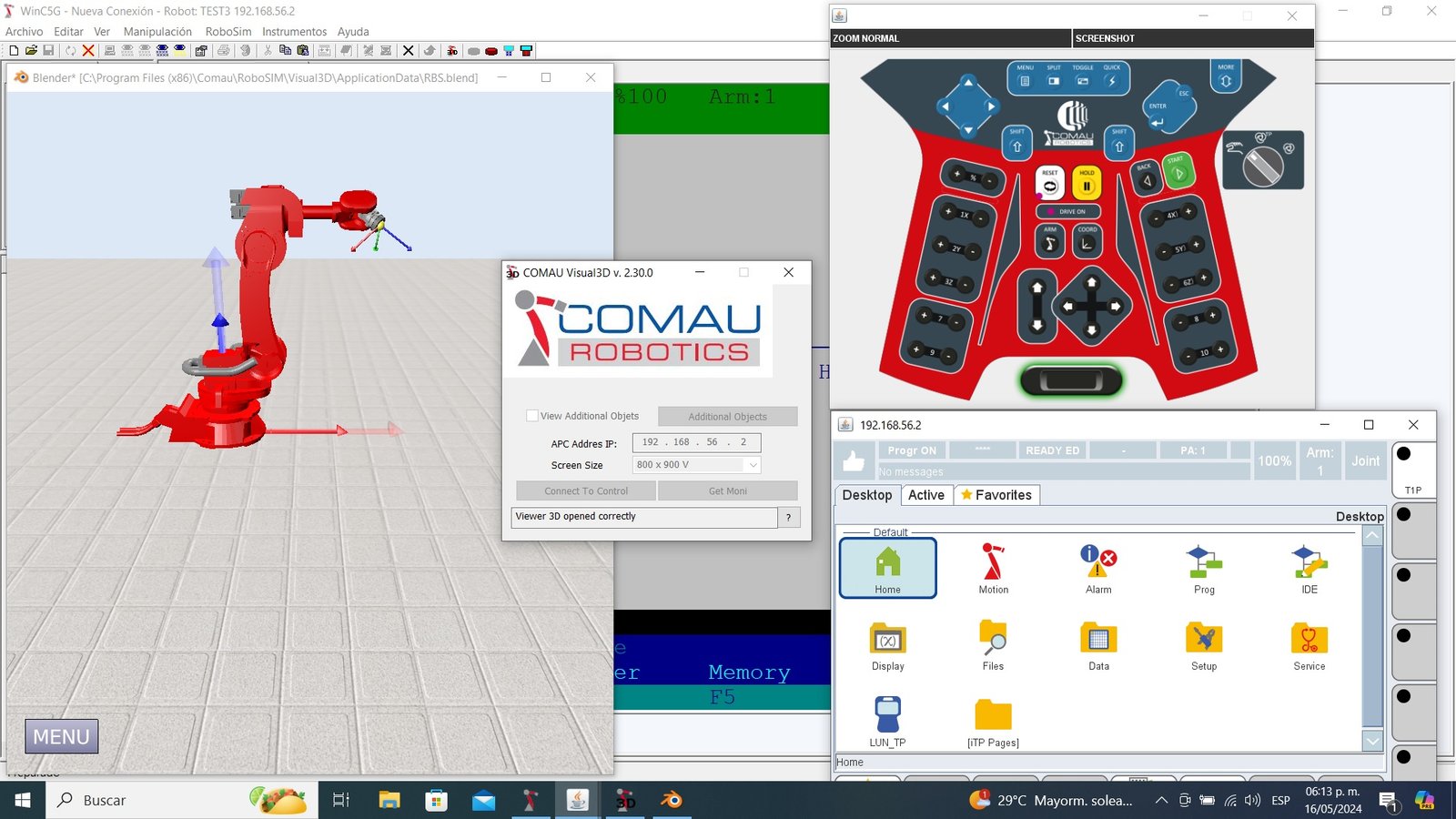Open the Archivo menu
The width and height of the screenshot is (1456, 819).
pos(25,32)
